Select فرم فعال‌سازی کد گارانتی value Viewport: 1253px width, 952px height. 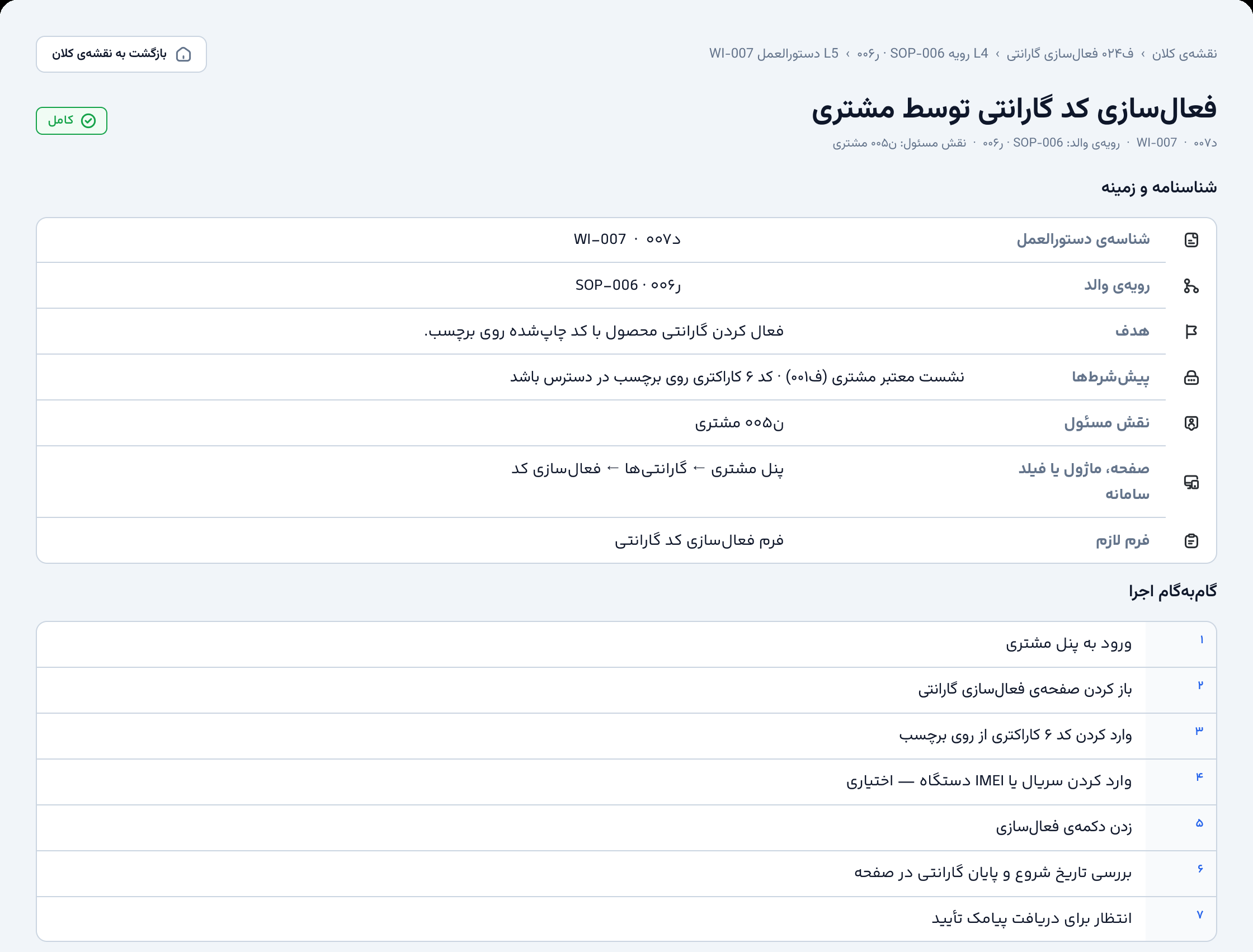(x=699, y=540)
